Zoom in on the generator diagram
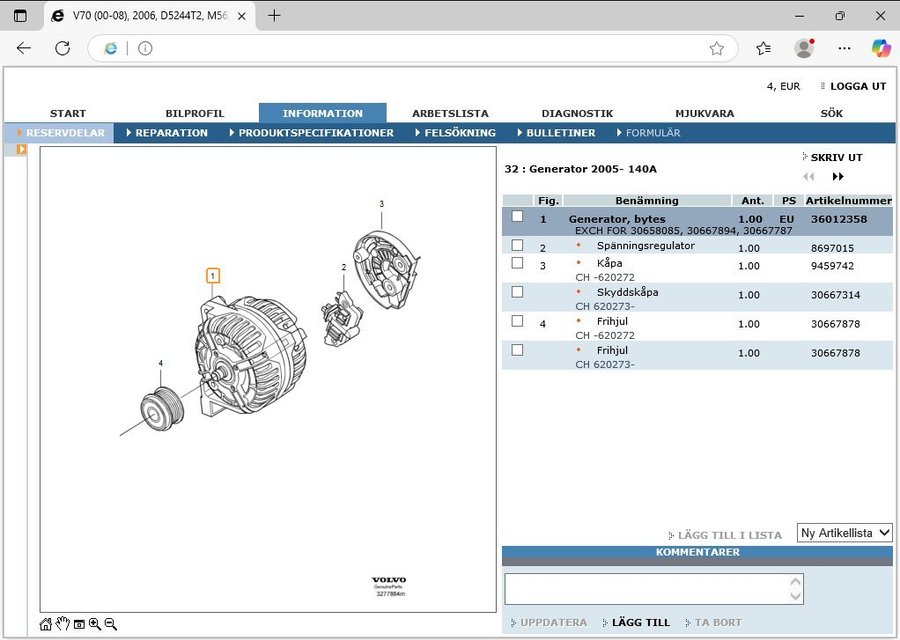 coord(95,624)
